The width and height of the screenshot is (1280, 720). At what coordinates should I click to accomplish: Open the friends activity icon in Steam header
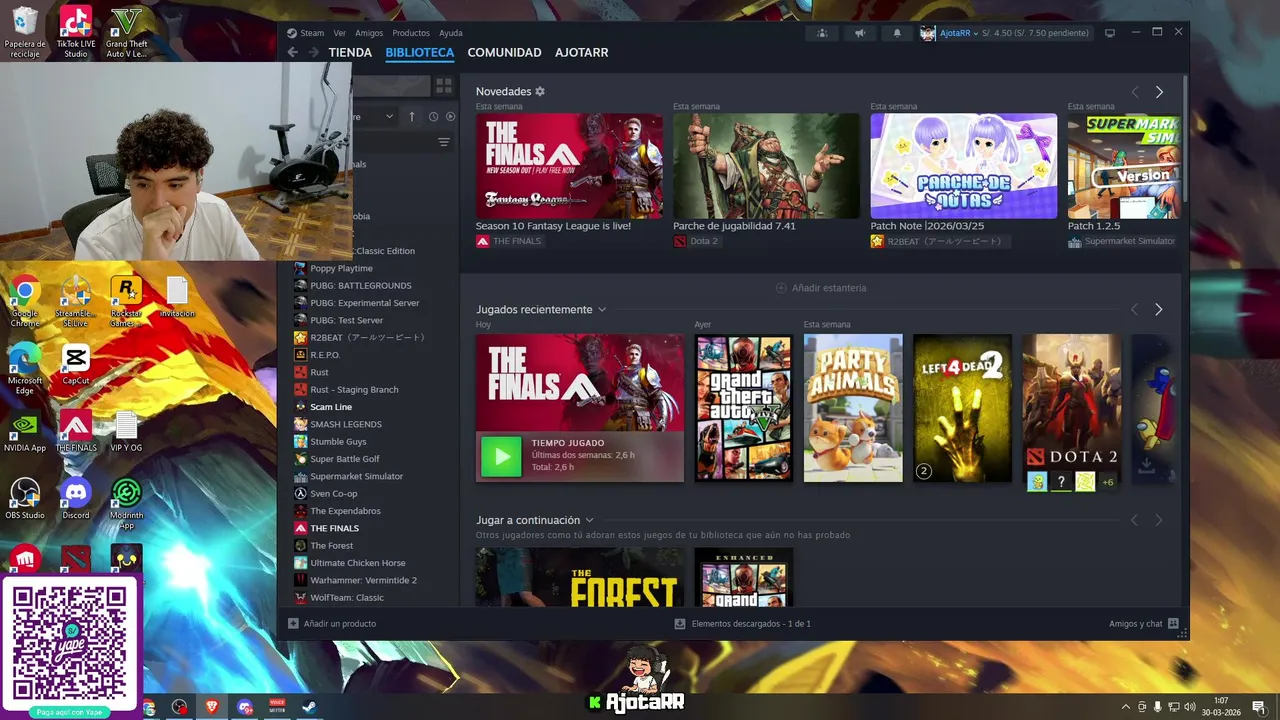pos(822,33)
